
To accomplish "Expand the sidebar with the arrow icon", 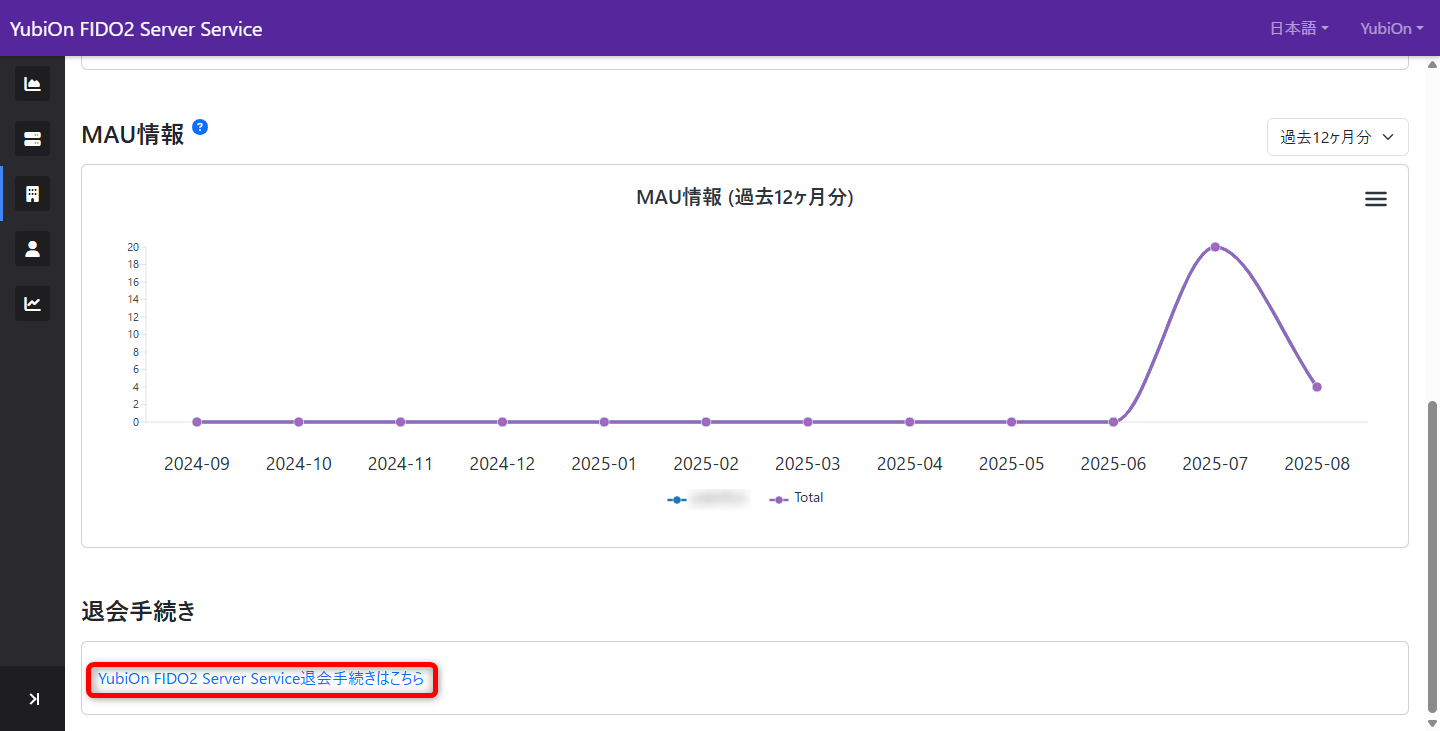I will pos(34,699).
